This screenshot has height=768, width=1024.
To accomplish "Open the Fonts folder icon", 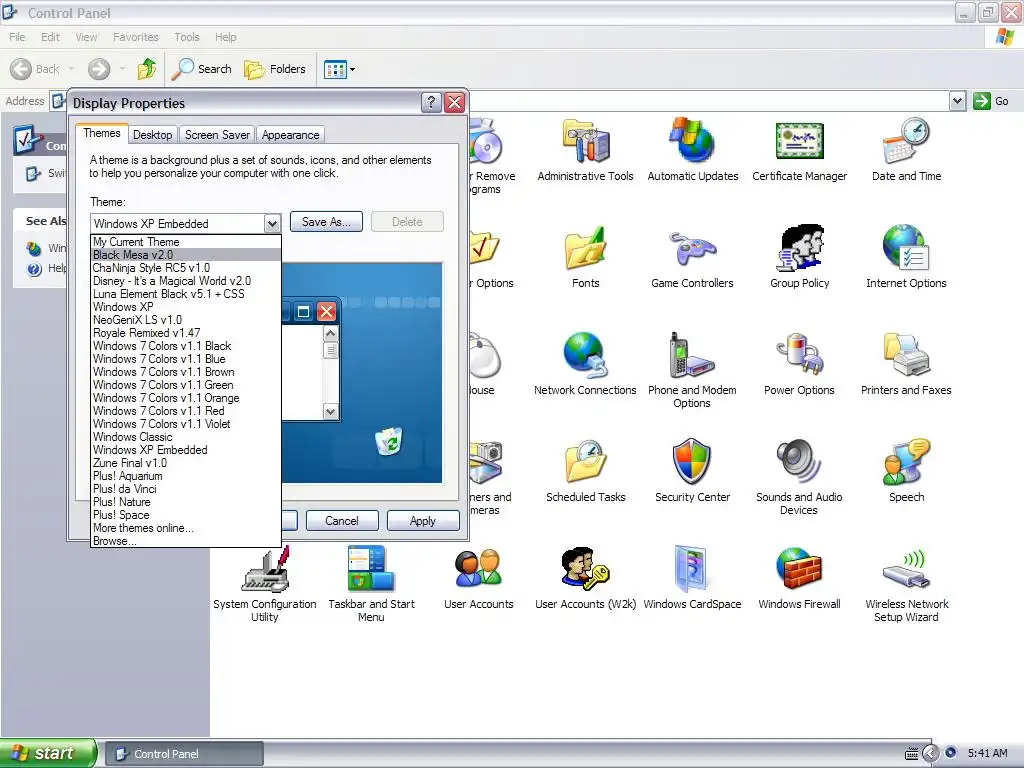I will tap(585, 248).
